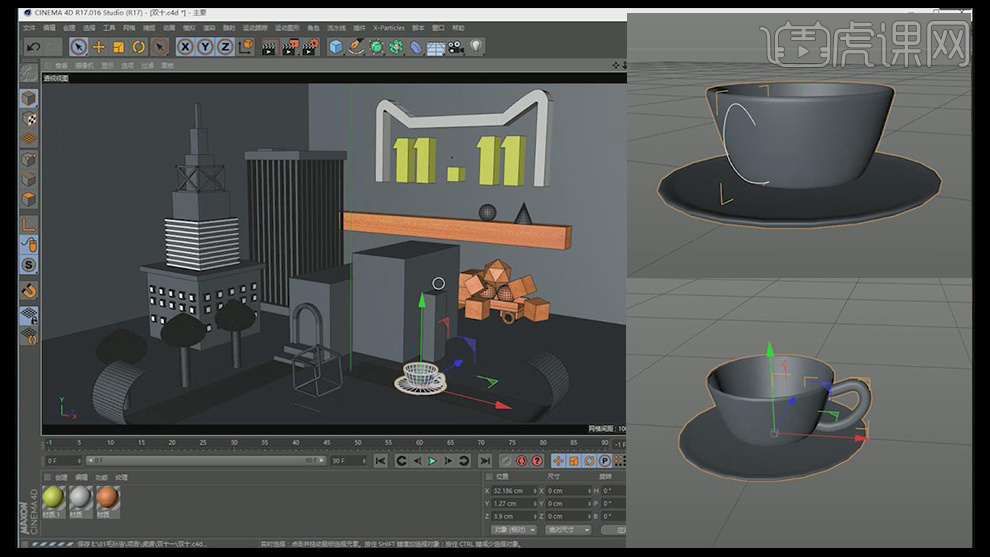Screen dimensions: 990x557
Task: Step to previous keyframe button
Action: click(x=401, y=461)
